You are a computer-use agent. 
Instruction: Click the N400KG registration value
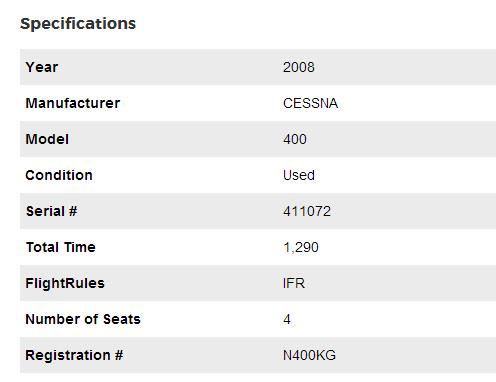[309, 355]
